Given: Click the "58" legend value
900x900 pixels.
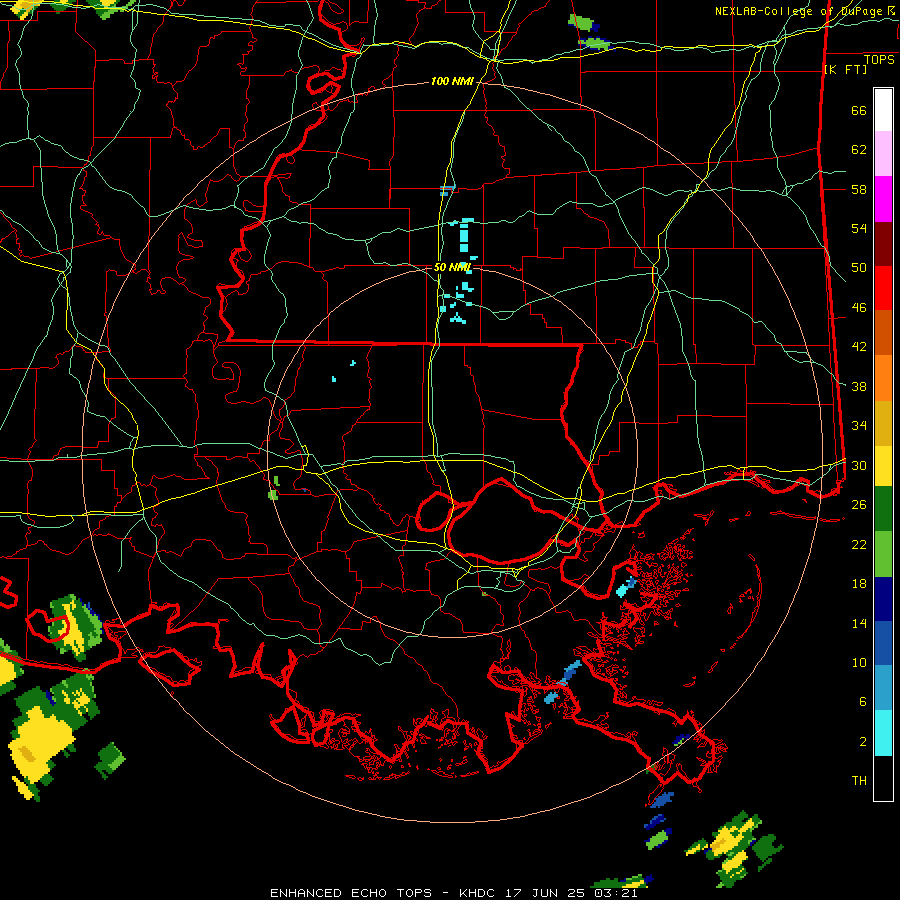Looking at the screenshot, I should [859, 189].
